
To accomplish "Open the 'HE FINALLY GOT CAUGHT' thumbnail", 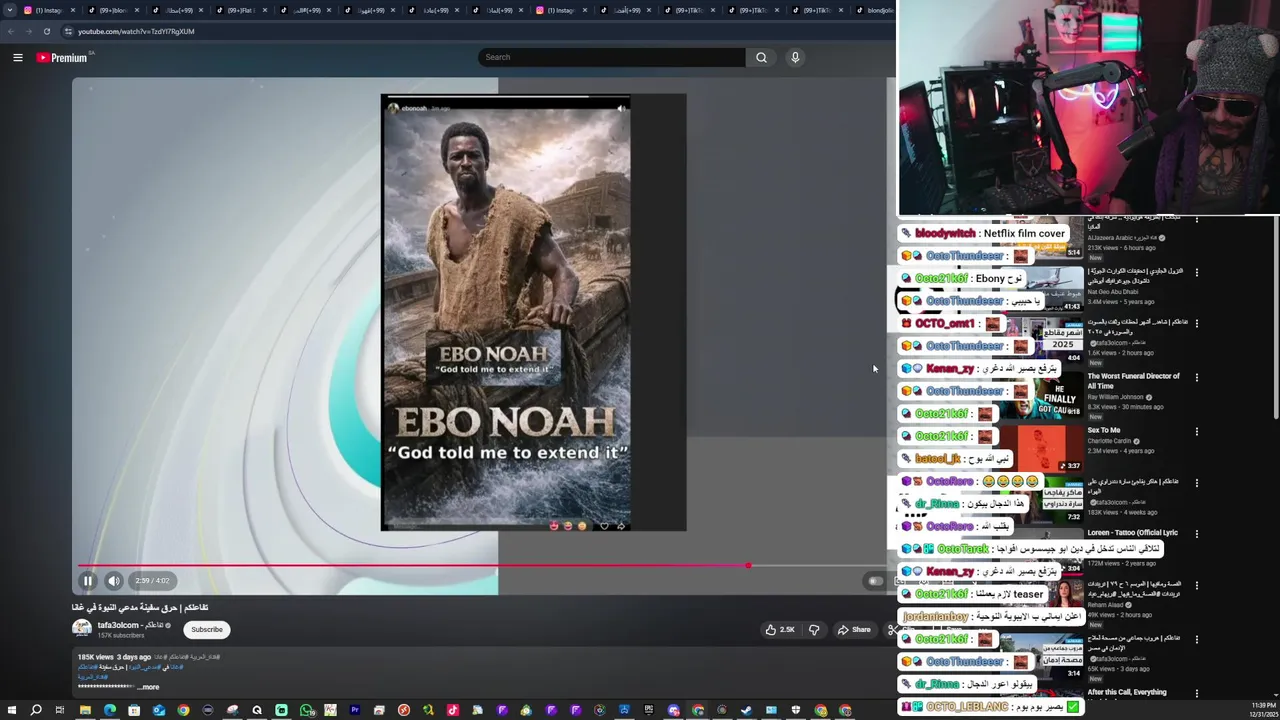I will (x=1042, y=395).
